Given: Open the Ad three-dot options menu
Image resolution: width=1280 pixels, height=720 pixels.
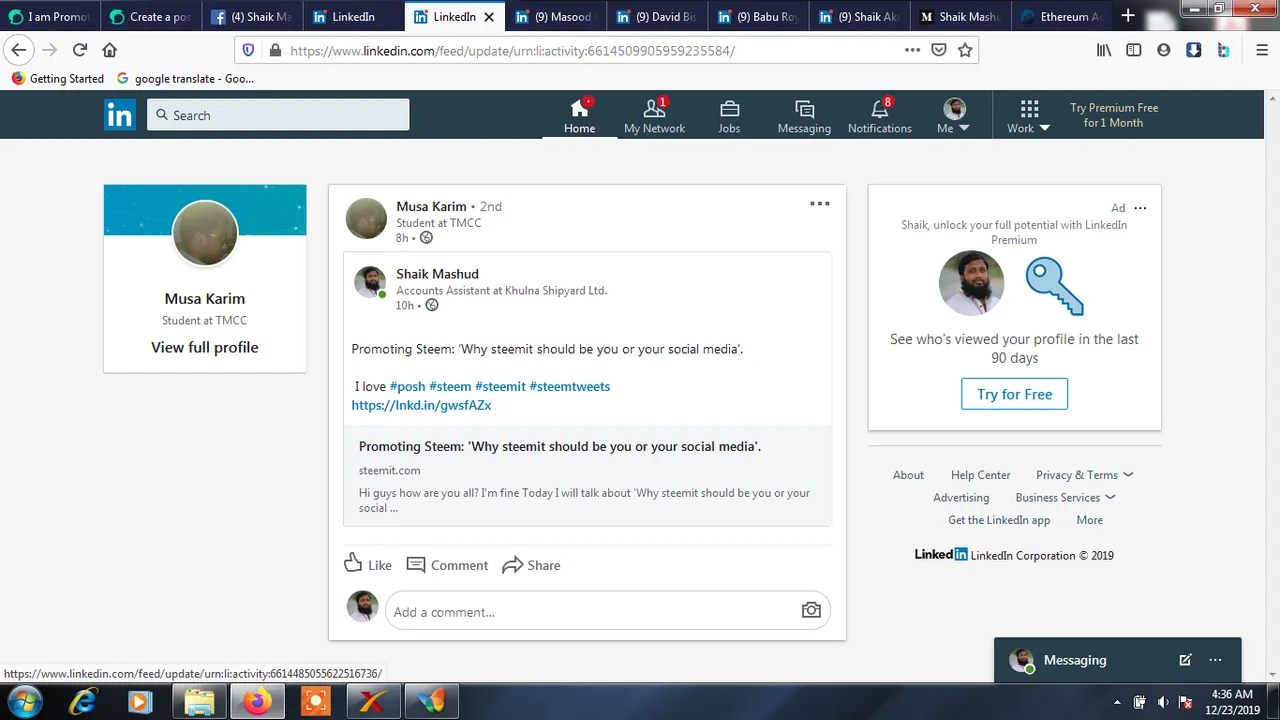Looking at the screenshot, I should point(1140,208).
